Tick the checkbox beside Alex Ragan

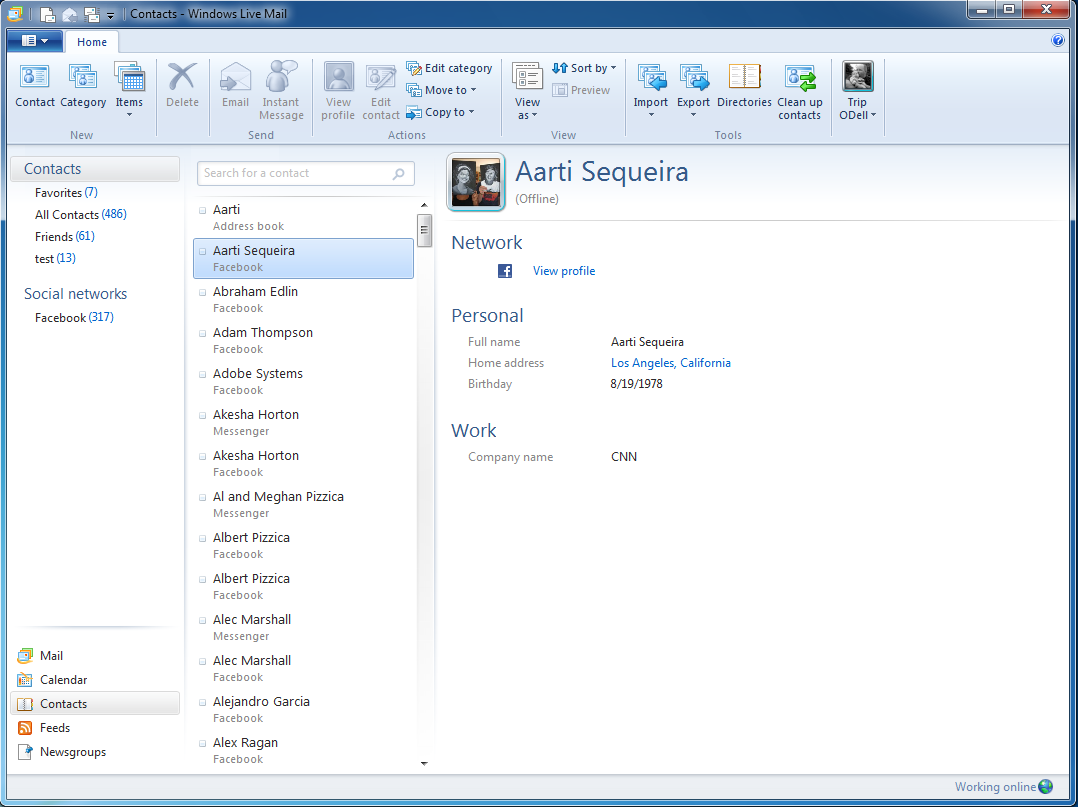pos(203,743)
